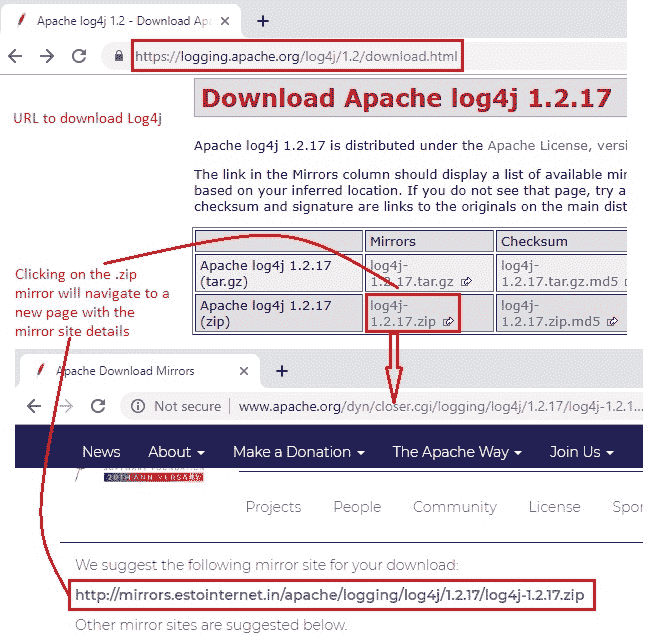Click external link icon beside tar.gz mirror
This screenshot has width=657, height=634.
pyautogui.click(x=466, y=282)
